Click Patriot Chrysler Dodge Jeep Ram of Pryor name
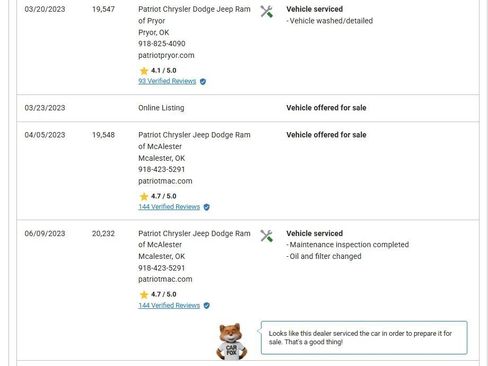Viewport: 488px width, 366px height. (194, 15)
